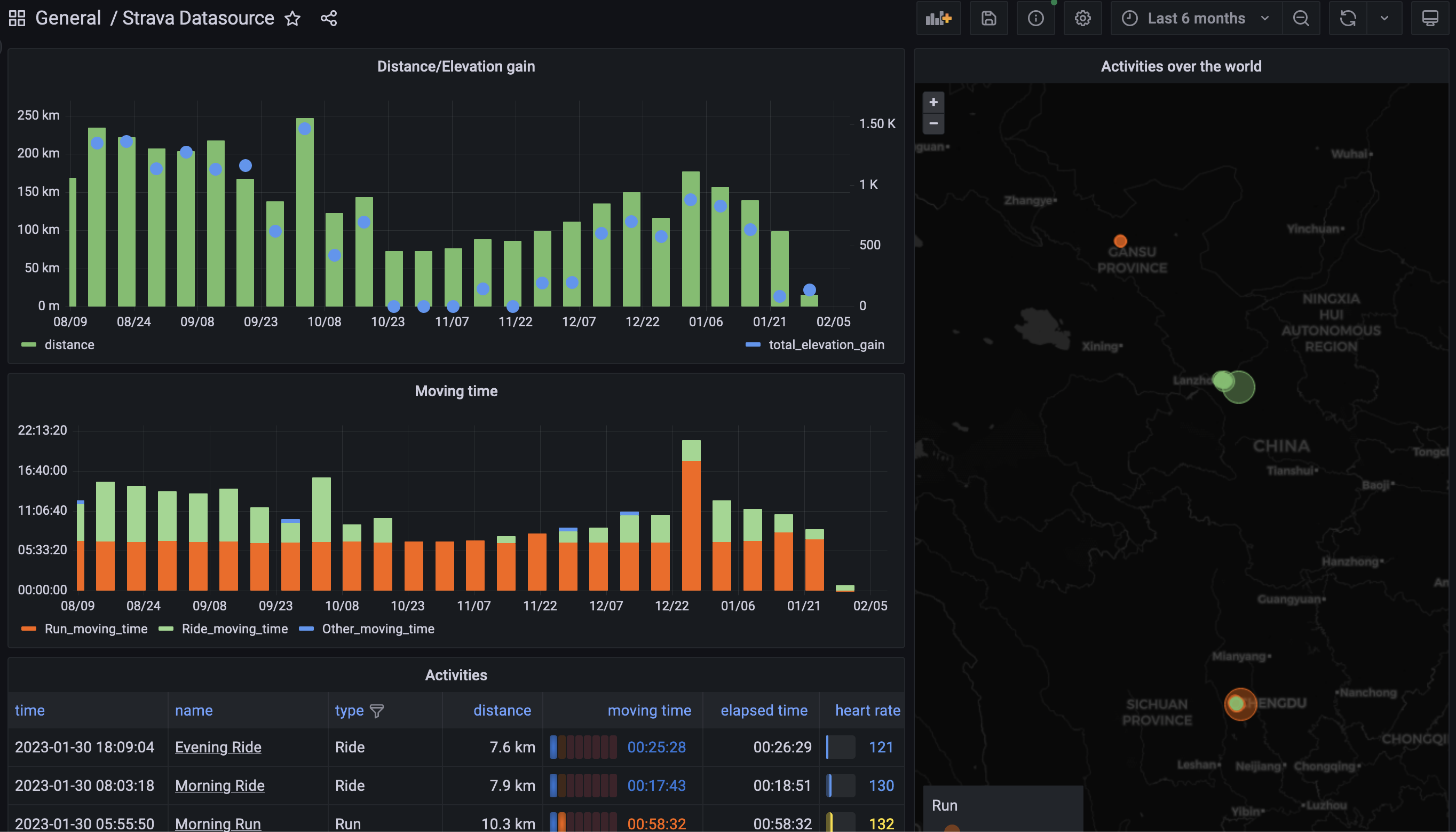Star the Strava Datasource dashboard

[x=292, y=18]
